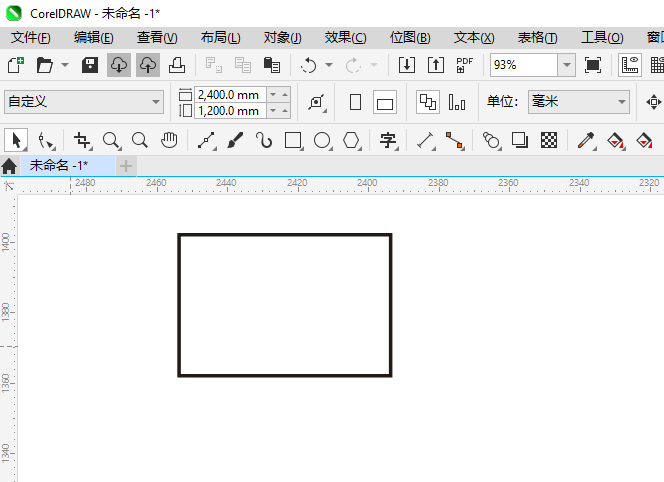Apply layout to all pages
The image size is (664, 482).
tap(428, 102)
